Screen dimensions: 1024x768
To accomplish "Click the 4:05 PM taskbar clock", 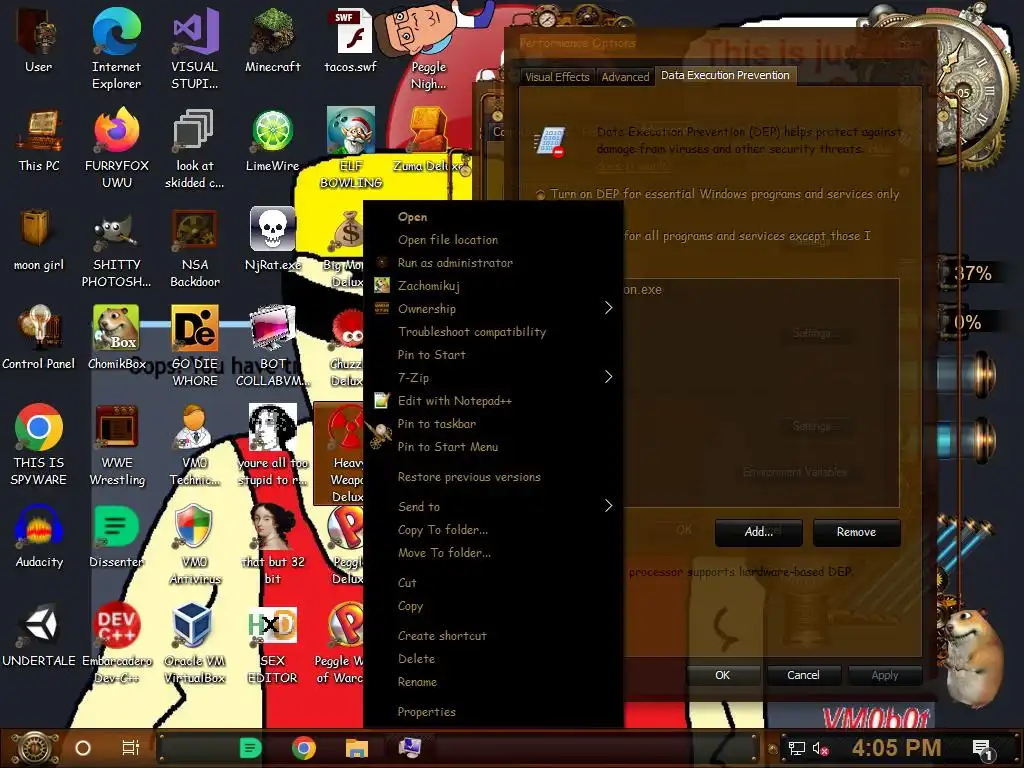I will pyautogui.click(x=896, y=748).
